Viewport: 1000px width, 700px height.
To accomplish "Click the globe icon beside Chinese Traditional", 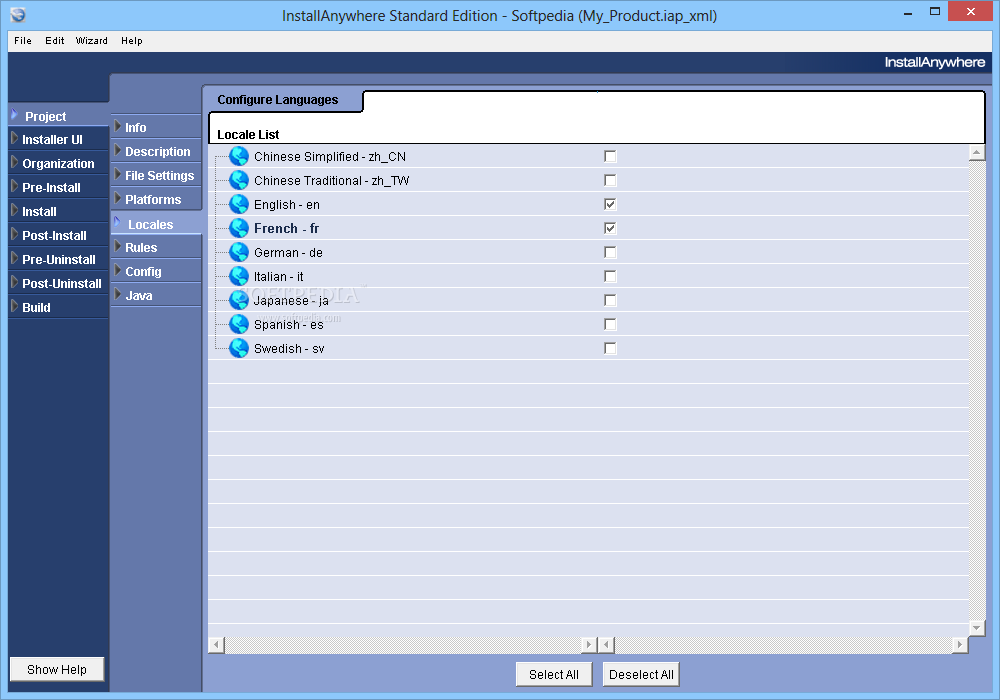I will click(x=239, y=180).
